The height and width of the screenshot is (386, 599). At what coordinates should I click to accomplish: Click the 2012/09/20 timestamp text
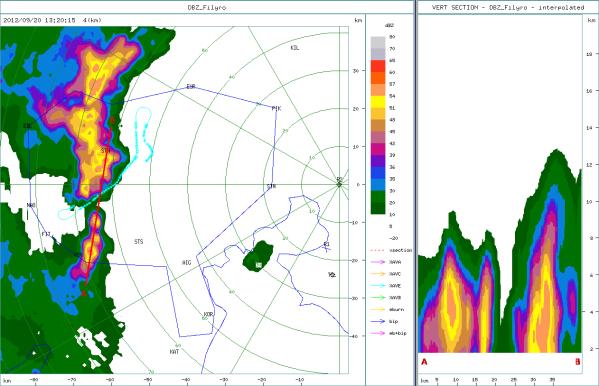coord(39,20)
